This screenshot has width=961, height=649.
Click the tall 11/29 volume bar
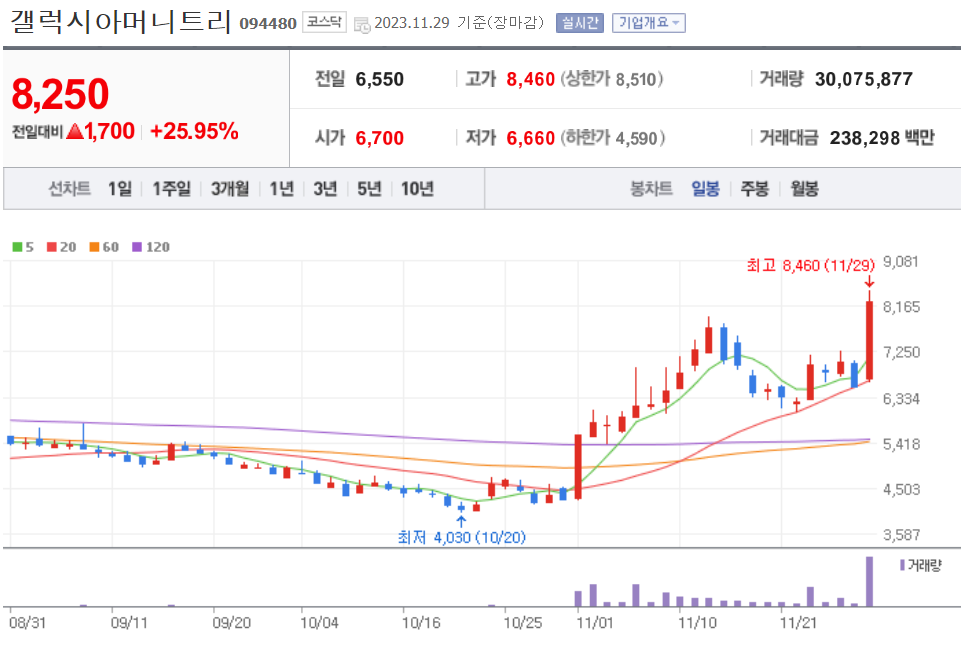pos(869,582)
